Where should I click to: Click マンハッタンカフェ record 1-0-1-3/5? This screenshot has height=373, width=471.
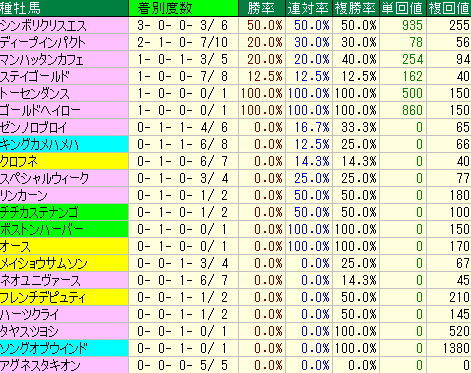182,59
